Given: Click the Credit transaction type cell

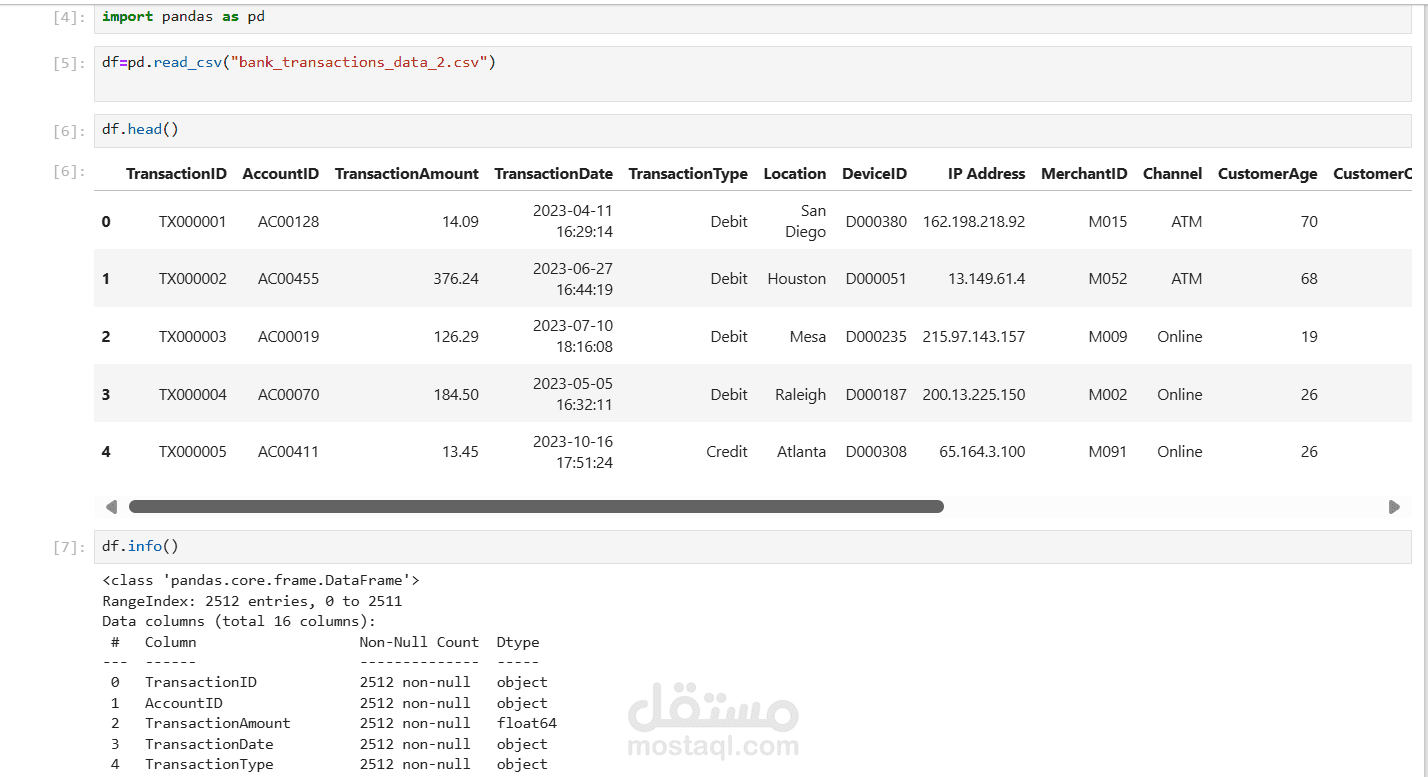Looking at the screenshot, I should [727, 452].
